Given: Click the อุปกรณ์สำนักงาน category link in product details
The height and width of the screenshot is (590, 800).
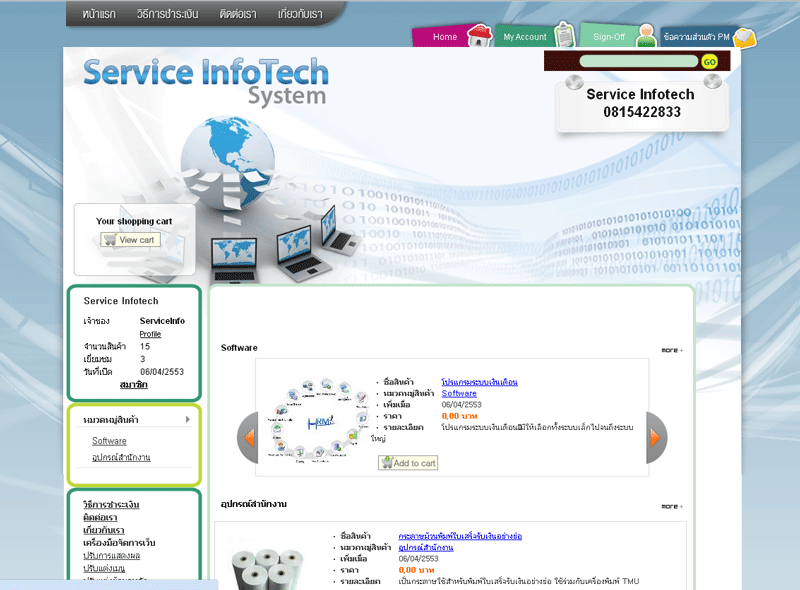Looking at the screenshot, I should 426,548.
